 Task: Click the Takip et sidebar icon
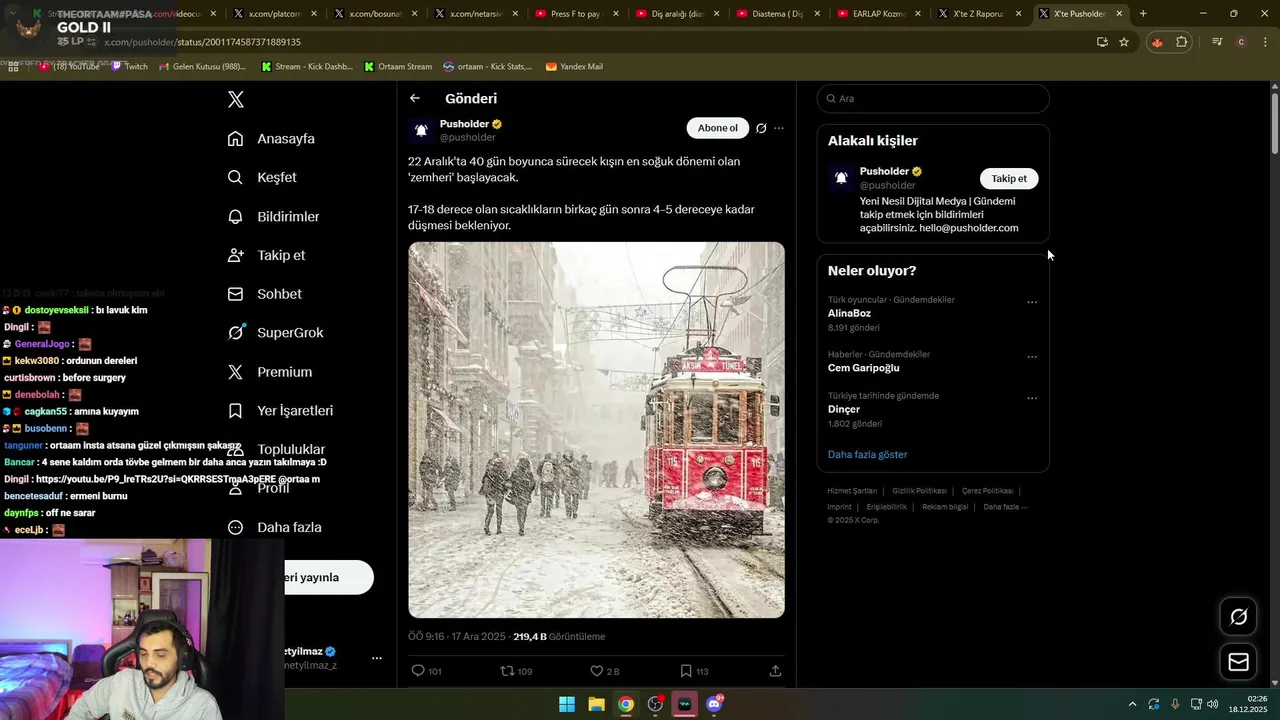click(x=236, y=255)
